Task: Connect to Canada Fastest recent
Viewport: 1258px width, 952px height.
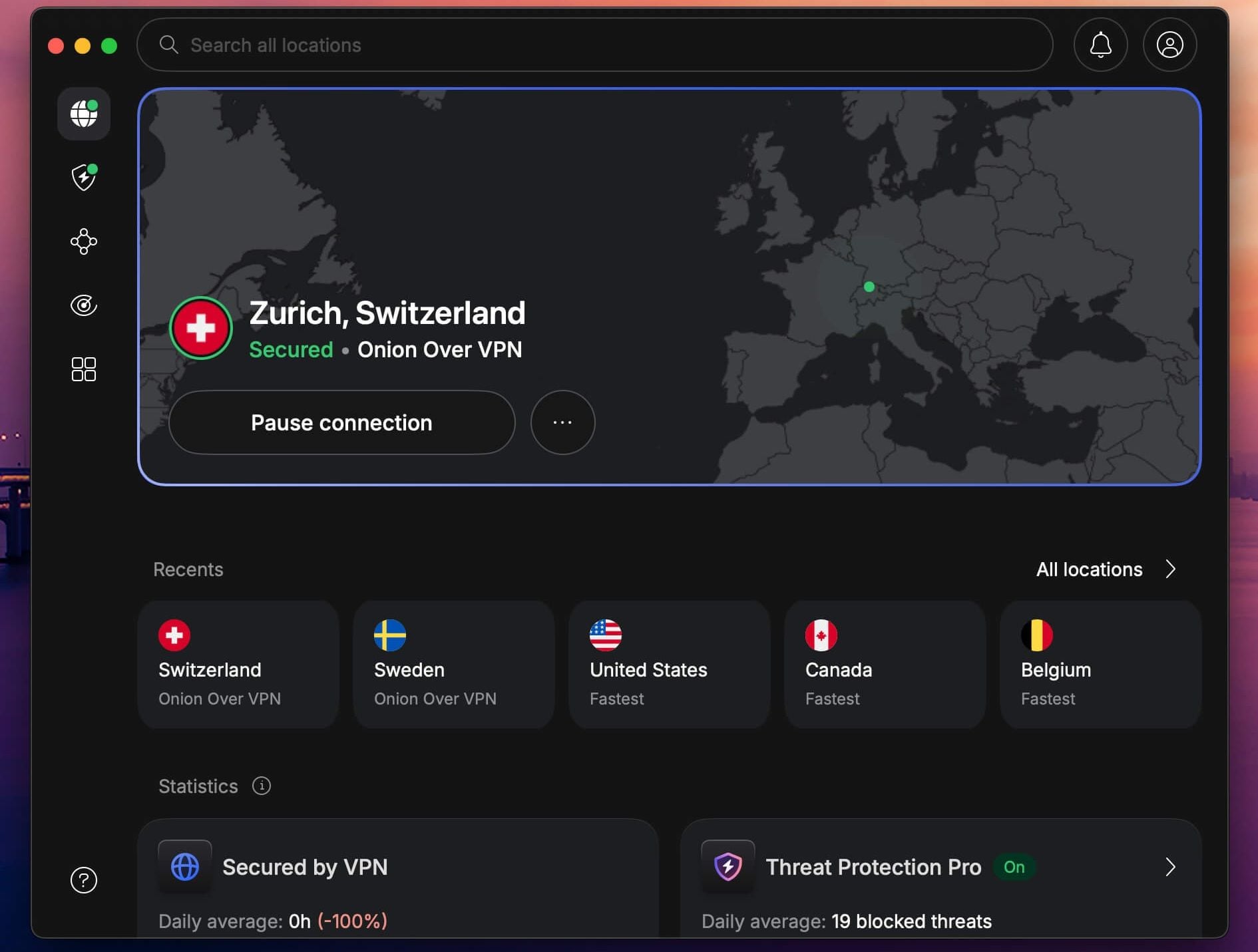Action: (x=885, y=664)
